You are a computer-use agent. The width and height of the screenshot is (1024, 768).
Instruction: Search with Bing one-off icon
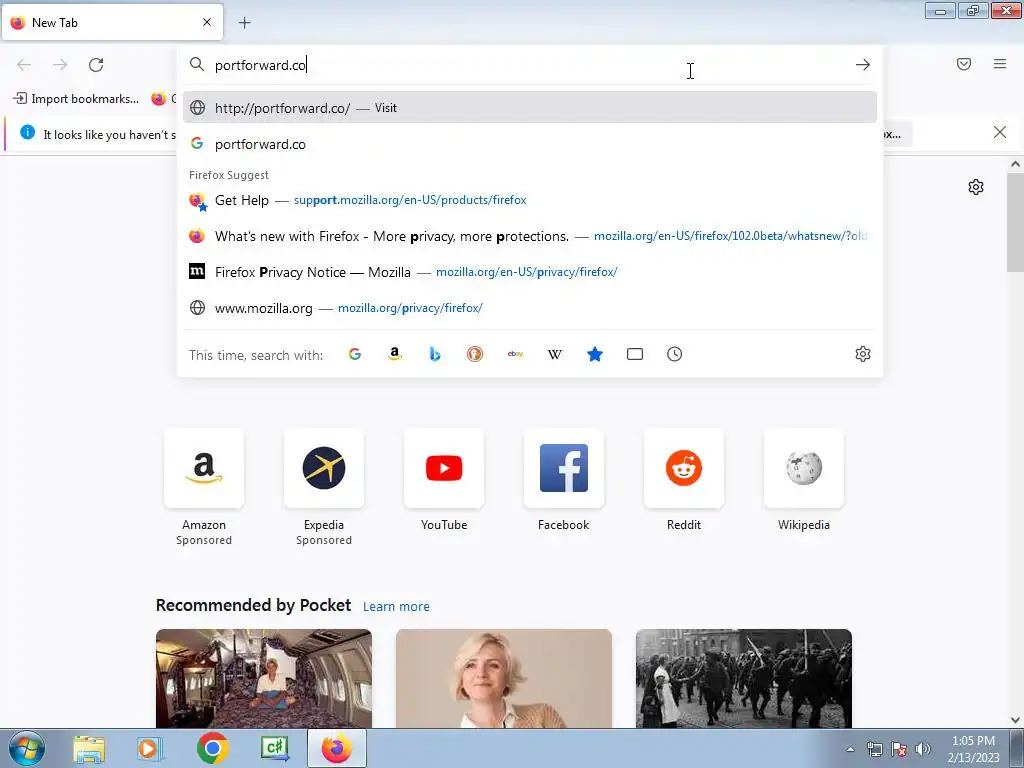435,354
